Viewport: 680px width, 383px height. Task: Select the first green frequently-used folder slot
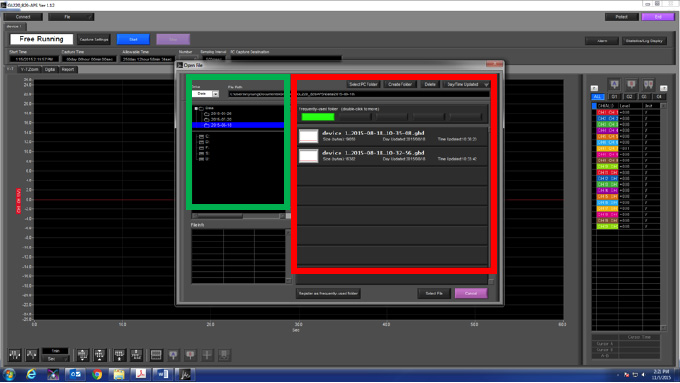[318, 117]
